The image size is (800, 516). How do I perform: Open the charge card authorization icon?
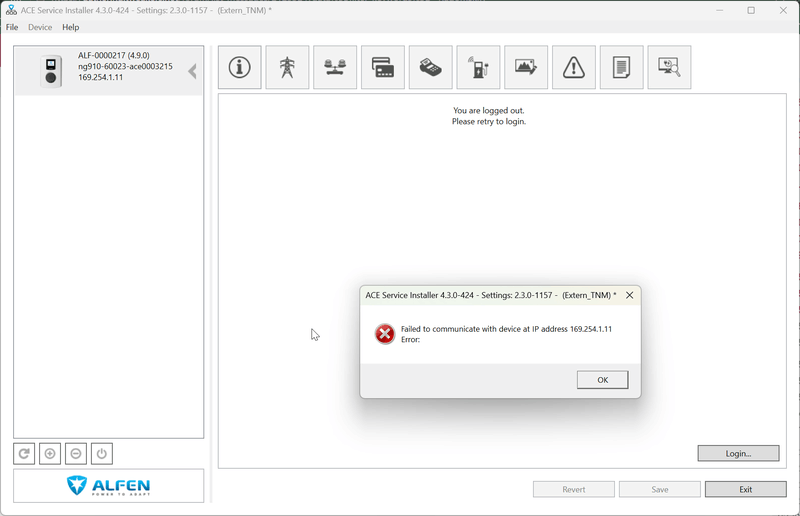click(x=383, y=67)
